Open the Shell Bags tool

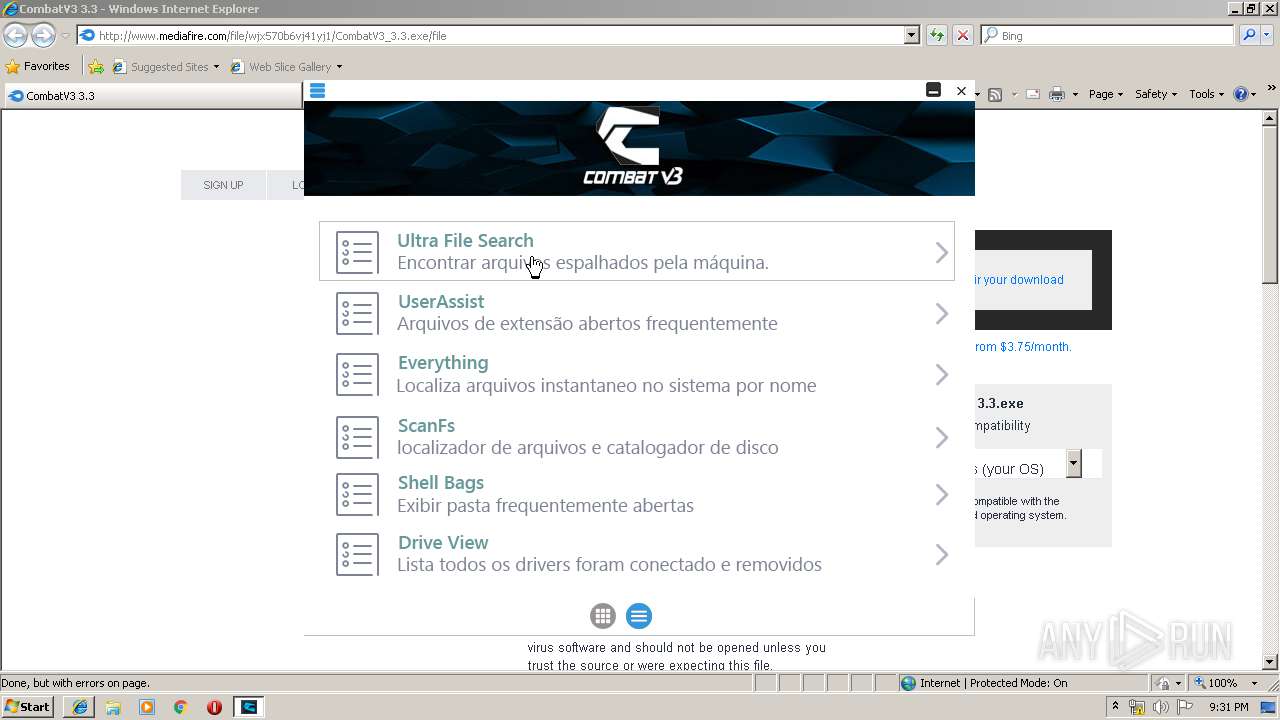tap(637, 495)
